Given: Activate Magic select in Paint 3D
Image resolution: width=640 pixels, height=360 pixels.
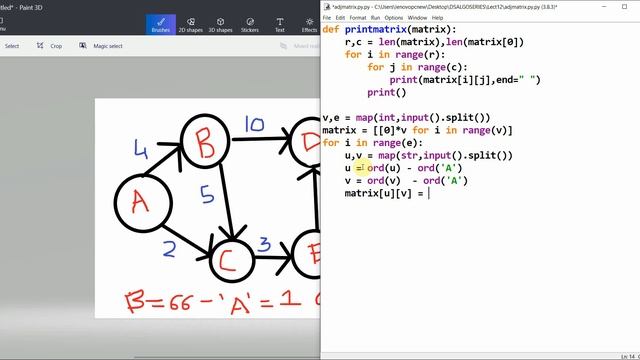Looking at the screenshot, I should (x=101, y=46).
